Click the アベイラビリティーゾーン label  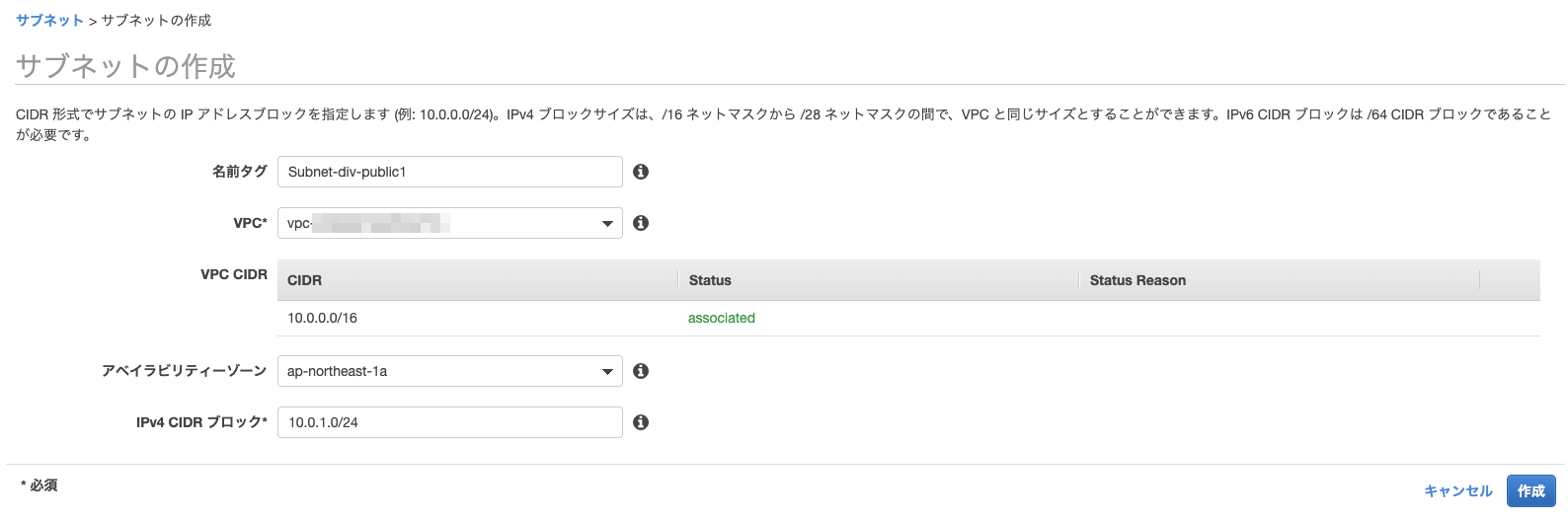pyautogui.click(x=185, y=371)
